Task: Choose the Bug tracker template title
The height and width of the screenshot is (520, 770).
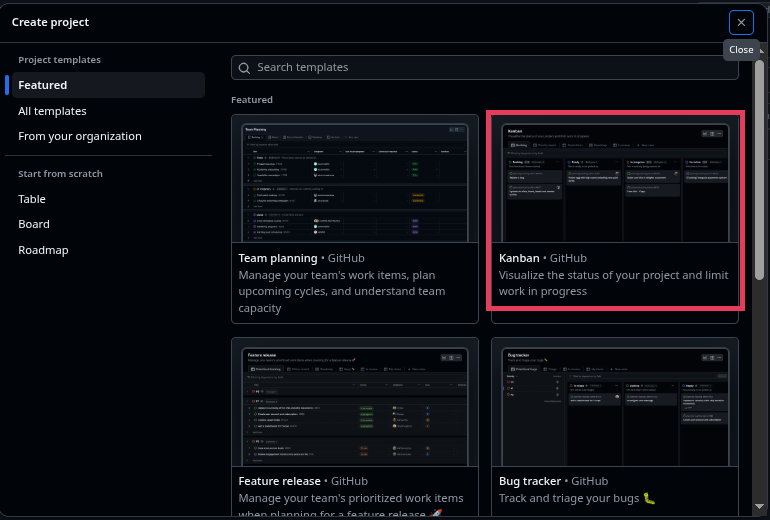Action: click(530, 481)
